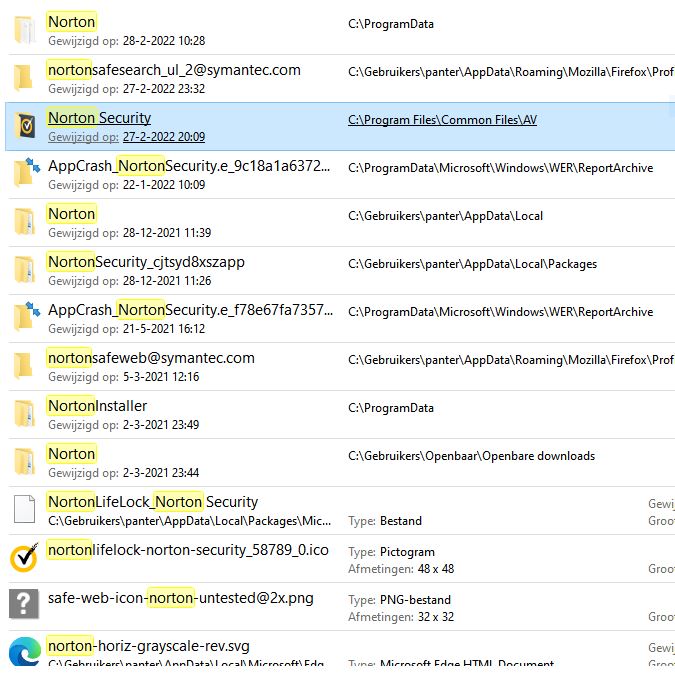The height and width of the screenshot is (682, 675).
Task: Click the folder icon beside nortonsafesearch_ul_2@symantec.com
Action: [x=24, y=77]
